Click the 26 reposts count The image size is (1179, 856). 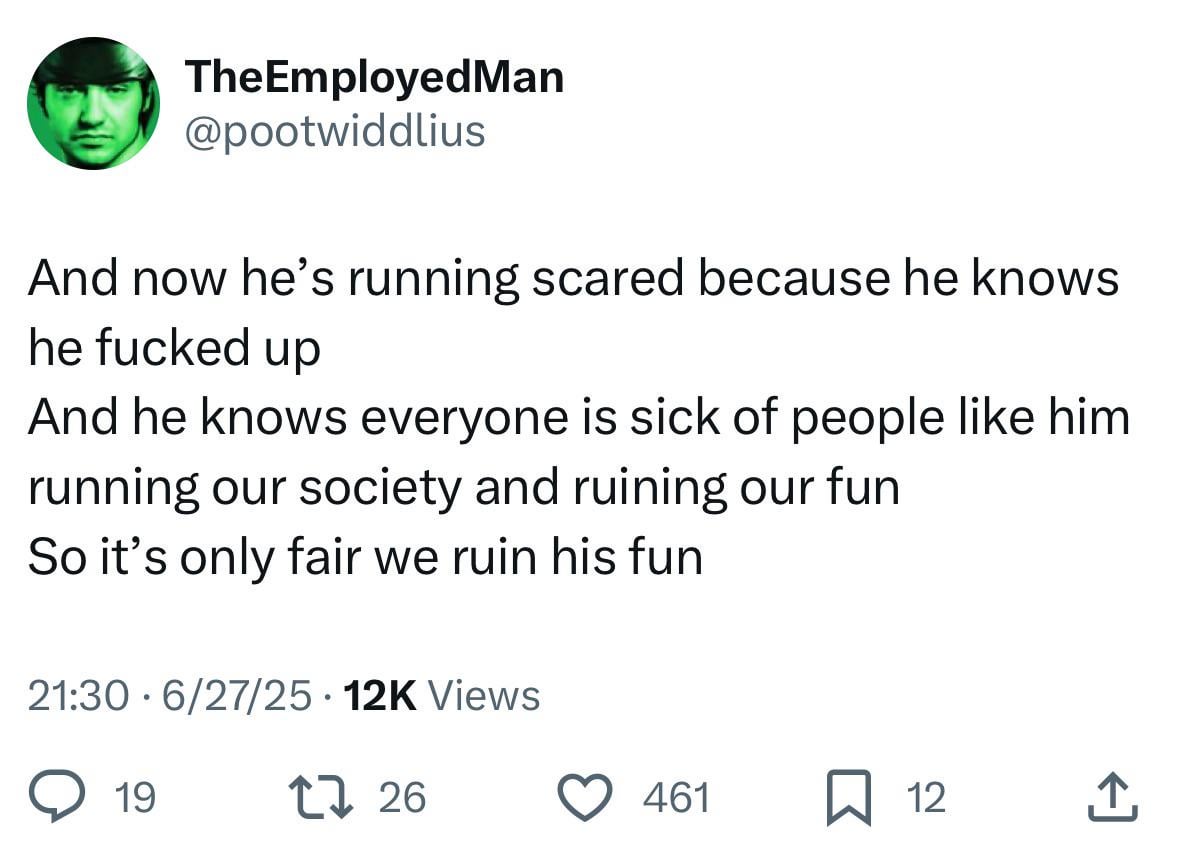click(x=402, y=798)
